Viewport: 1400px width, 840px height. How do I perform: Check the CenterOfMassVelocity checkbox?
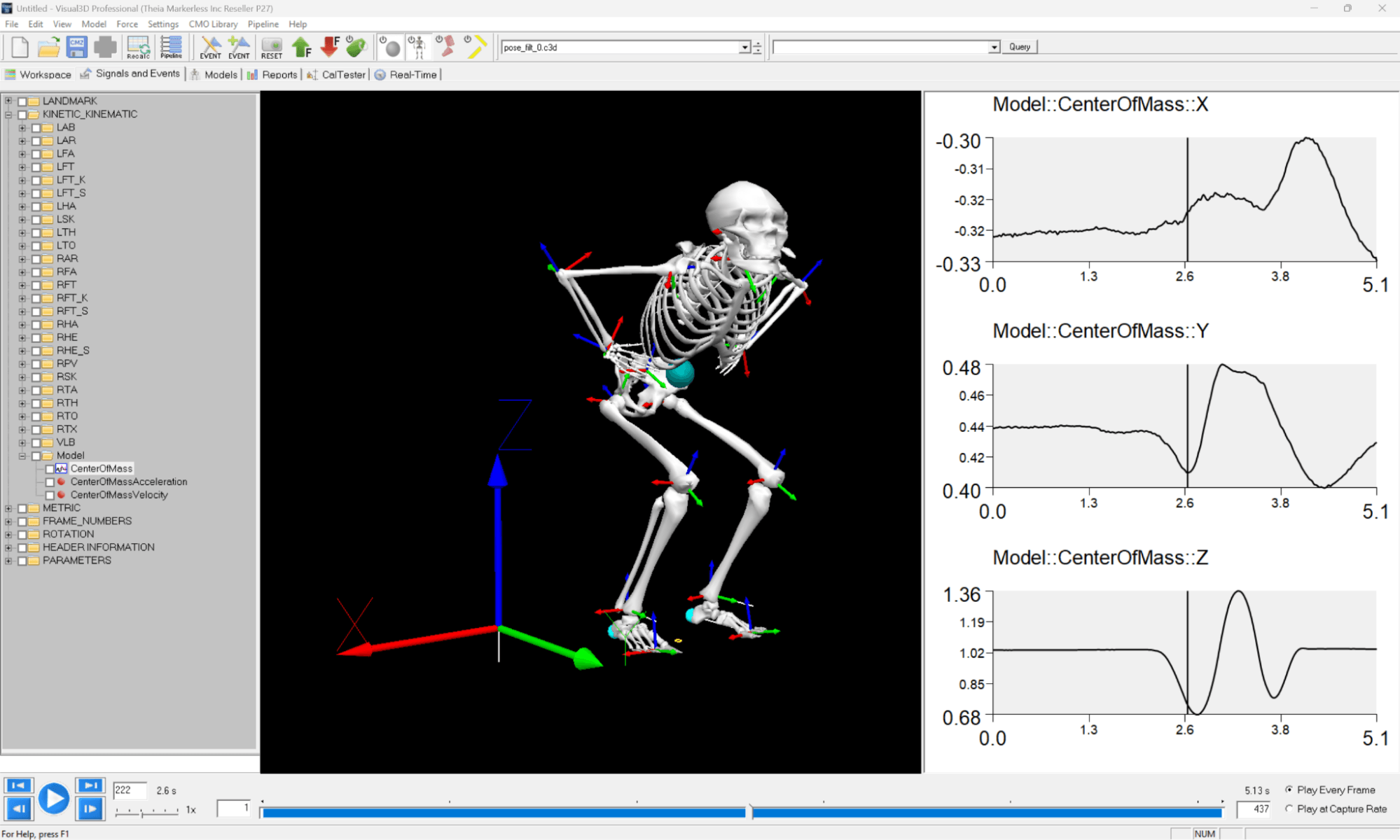50,496
